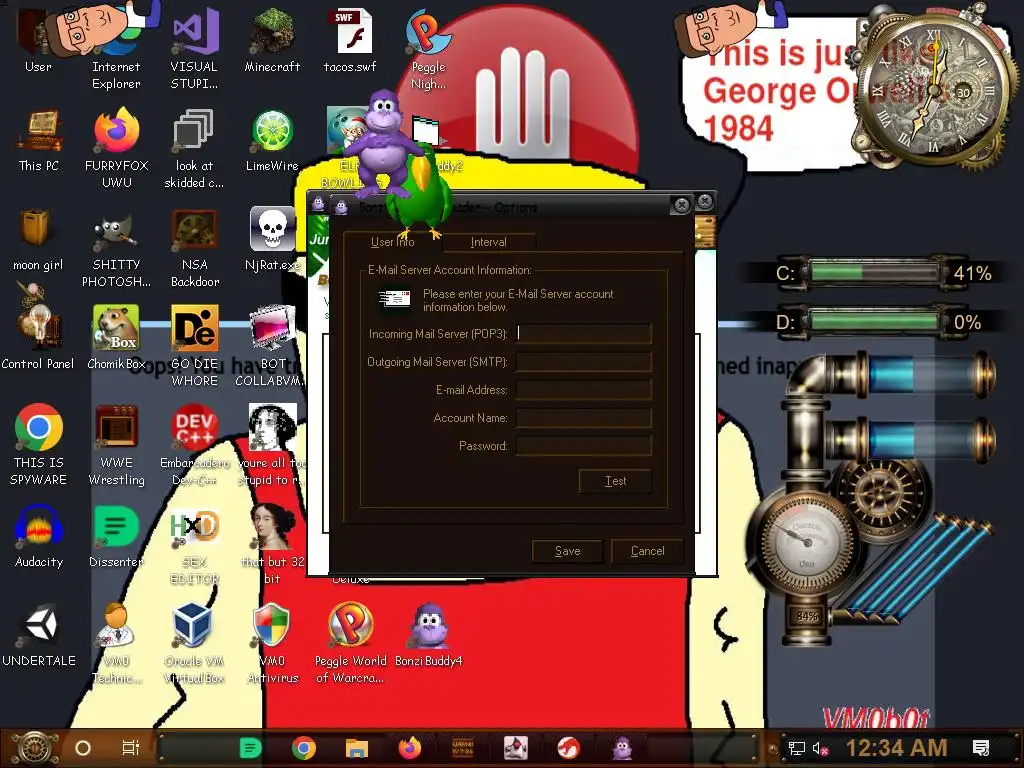This screenshot has width=1024, height=768.
Task: Open the moon girl folder
Action: tap(38, 239)
